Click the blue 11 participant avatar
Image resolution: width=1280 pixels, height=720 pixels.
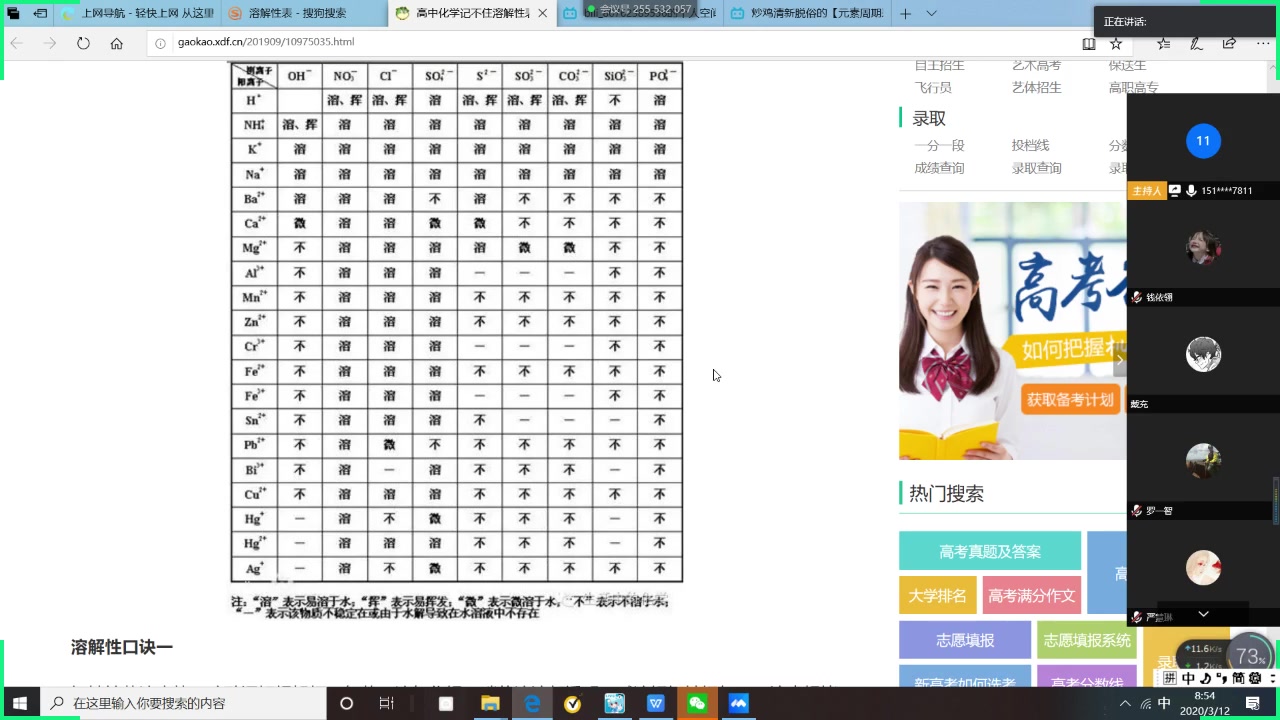click(1203, 141)
